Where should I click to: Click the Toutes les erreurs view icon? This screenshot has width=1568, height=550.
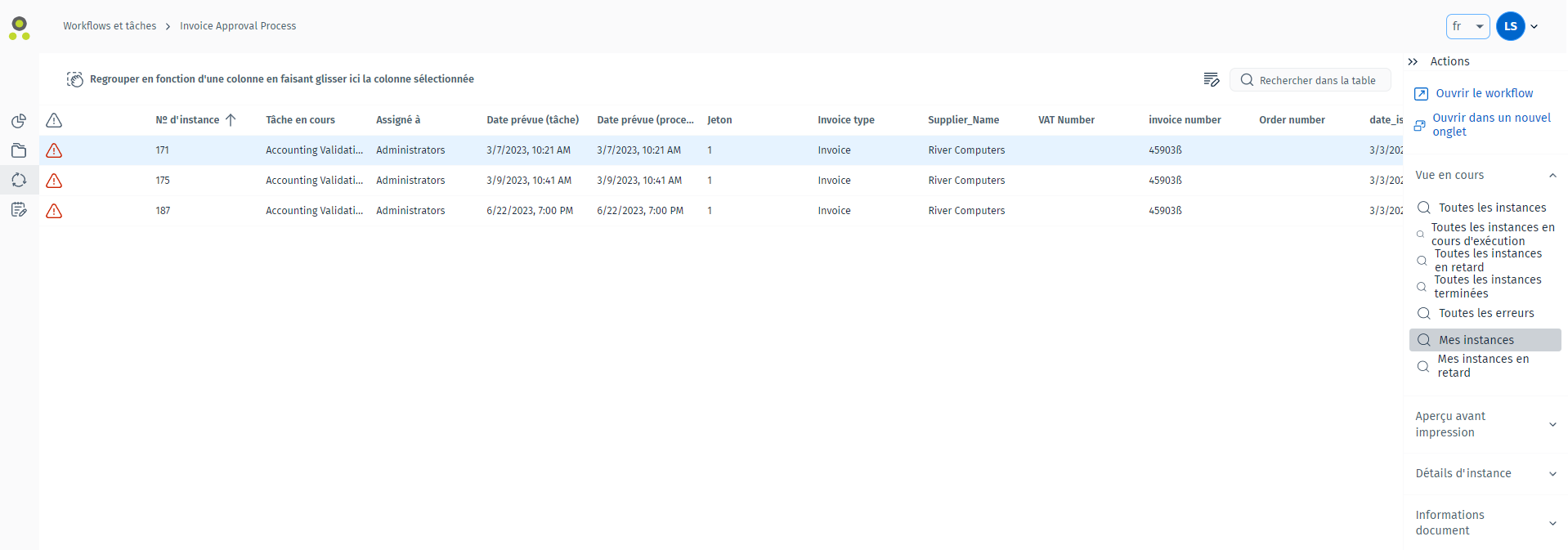pos(1424,313)
